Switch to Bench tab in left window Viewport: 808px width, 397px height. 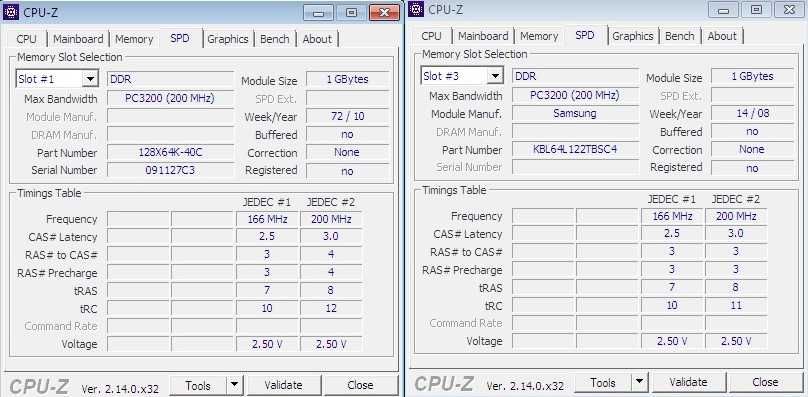[275, 39]
